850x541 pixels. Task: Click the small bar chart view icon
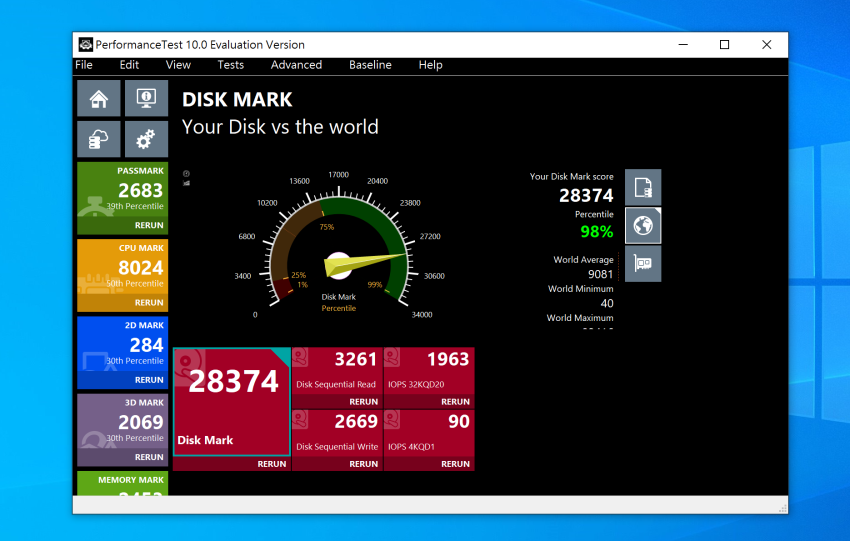point(186,183)
